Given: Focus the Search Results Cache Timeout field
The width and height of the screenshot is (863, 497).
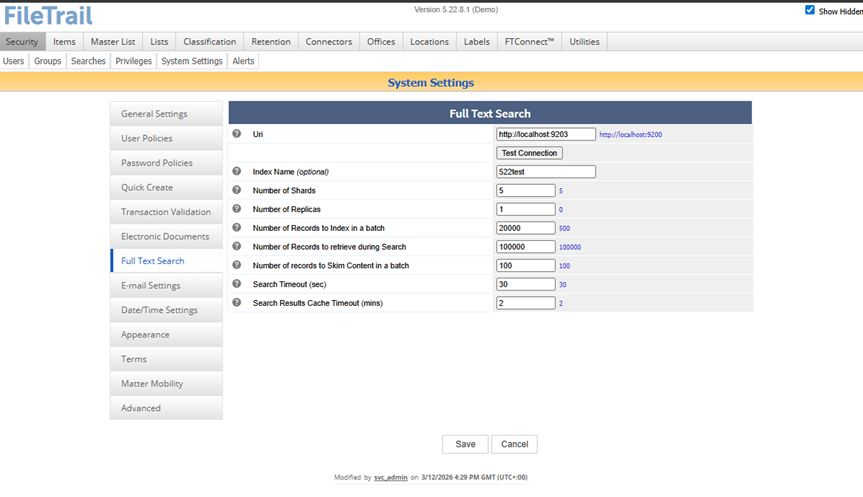Looking at the screenshot, I should point(526,303).
